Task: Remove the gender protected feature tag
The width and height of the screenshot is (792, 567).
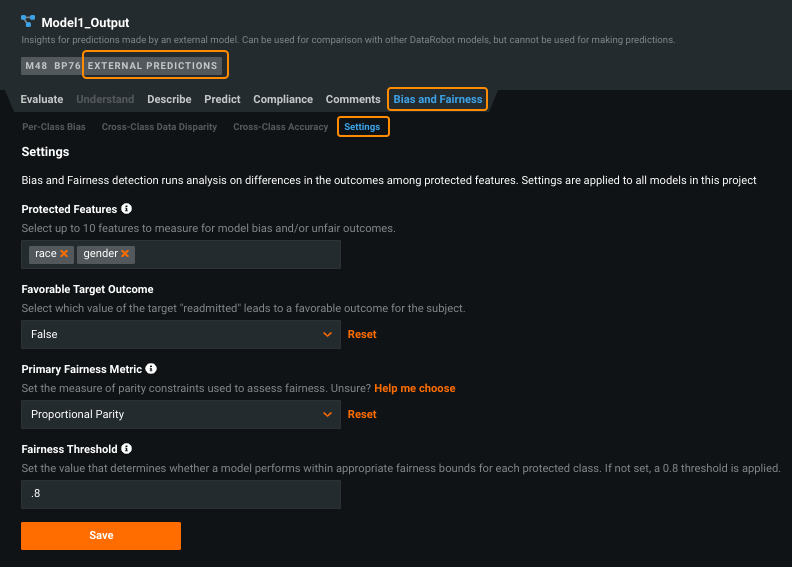Action: click(125, 254)
